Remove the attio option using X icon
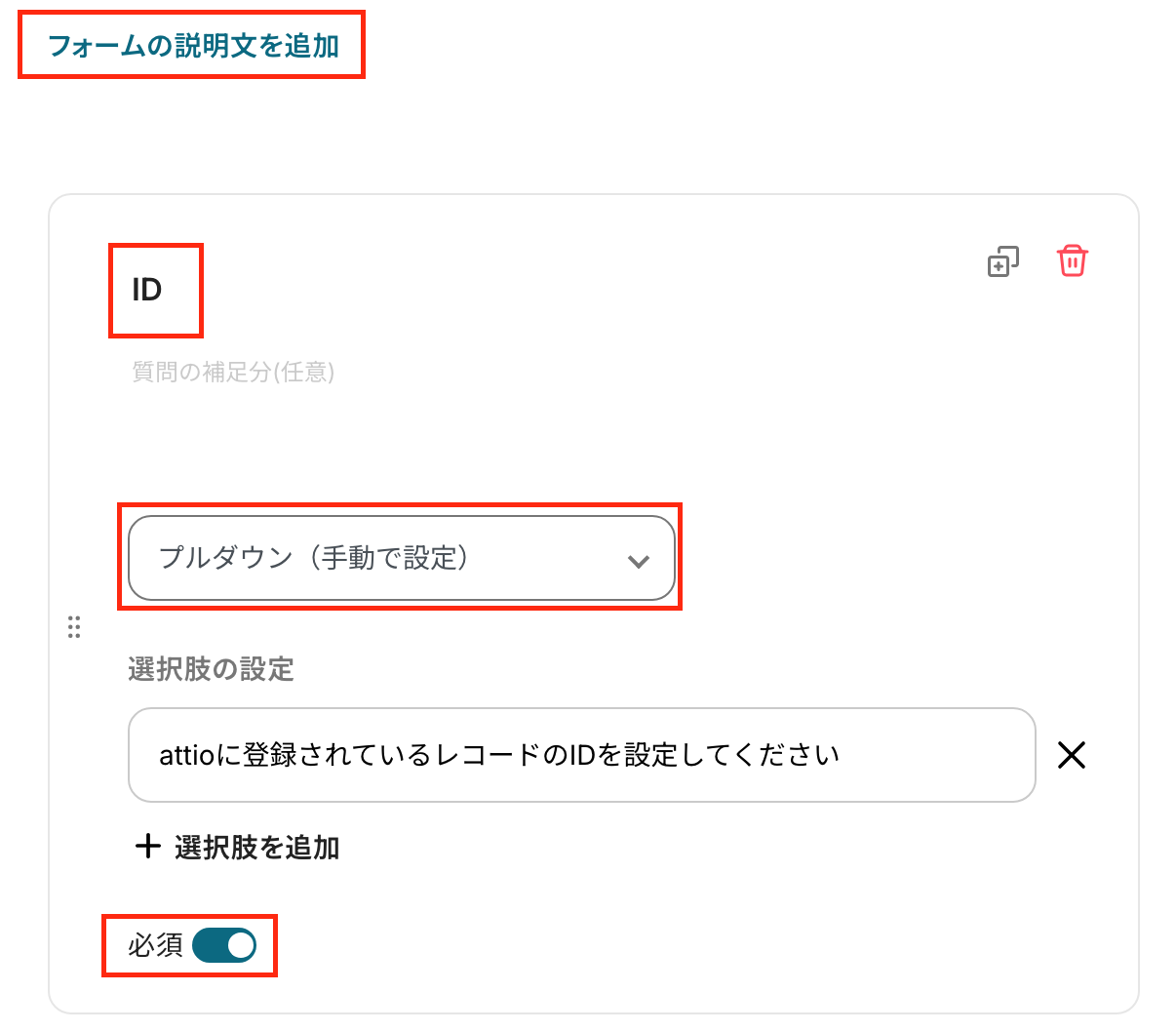The width and height of the screenshot is (1176, 1032). [x=1072, y=755]
